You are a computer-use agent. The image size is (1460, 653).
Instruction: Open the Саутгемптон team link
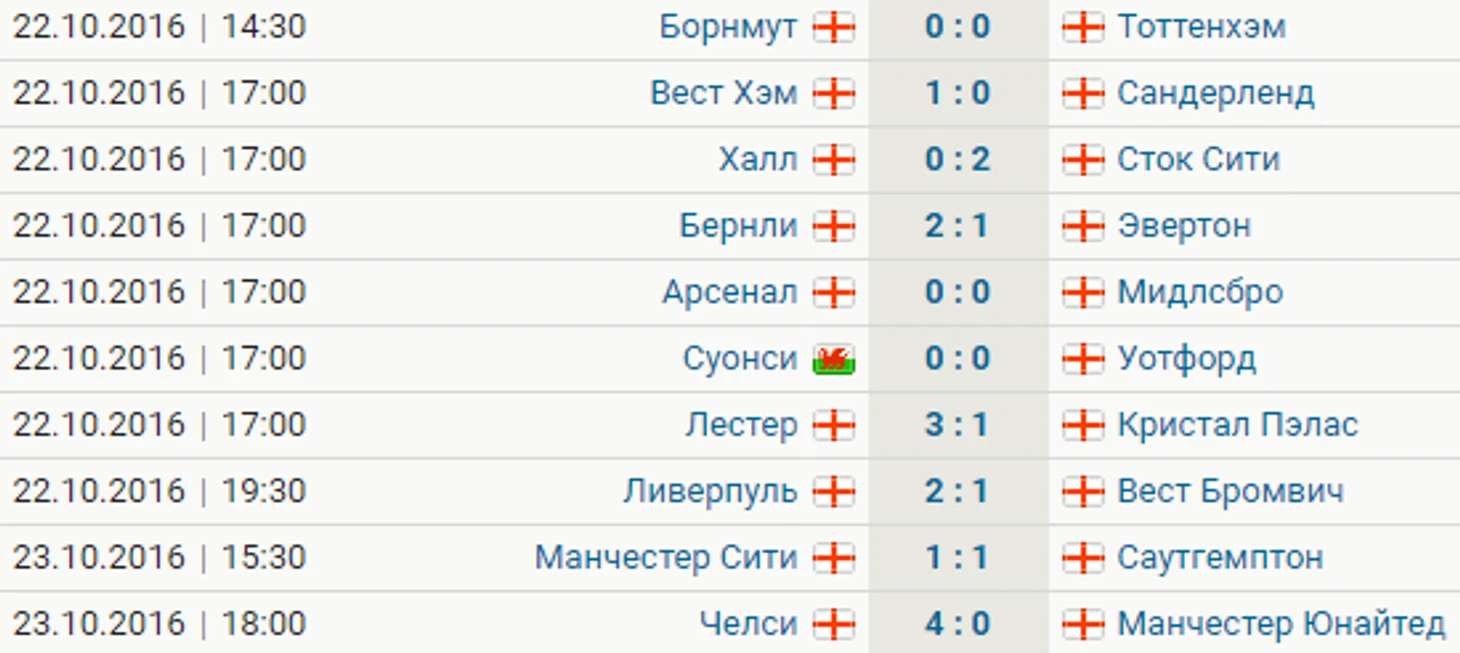pos(1221,559)
